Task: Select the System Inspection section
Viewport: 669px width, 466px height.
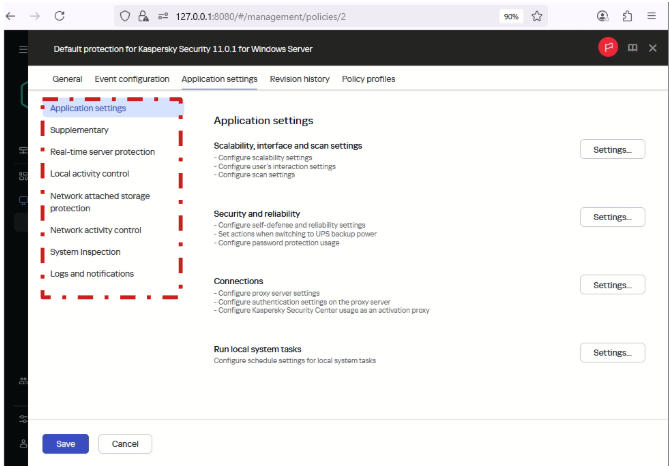Action: tap(85, 252)
